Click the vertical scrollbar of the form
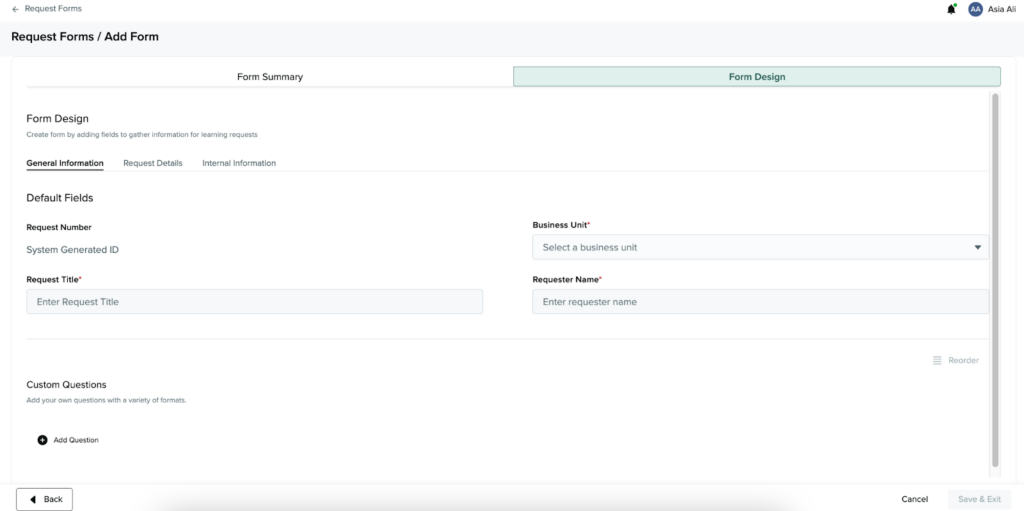1024x511 pixels. tap(994, 280)
